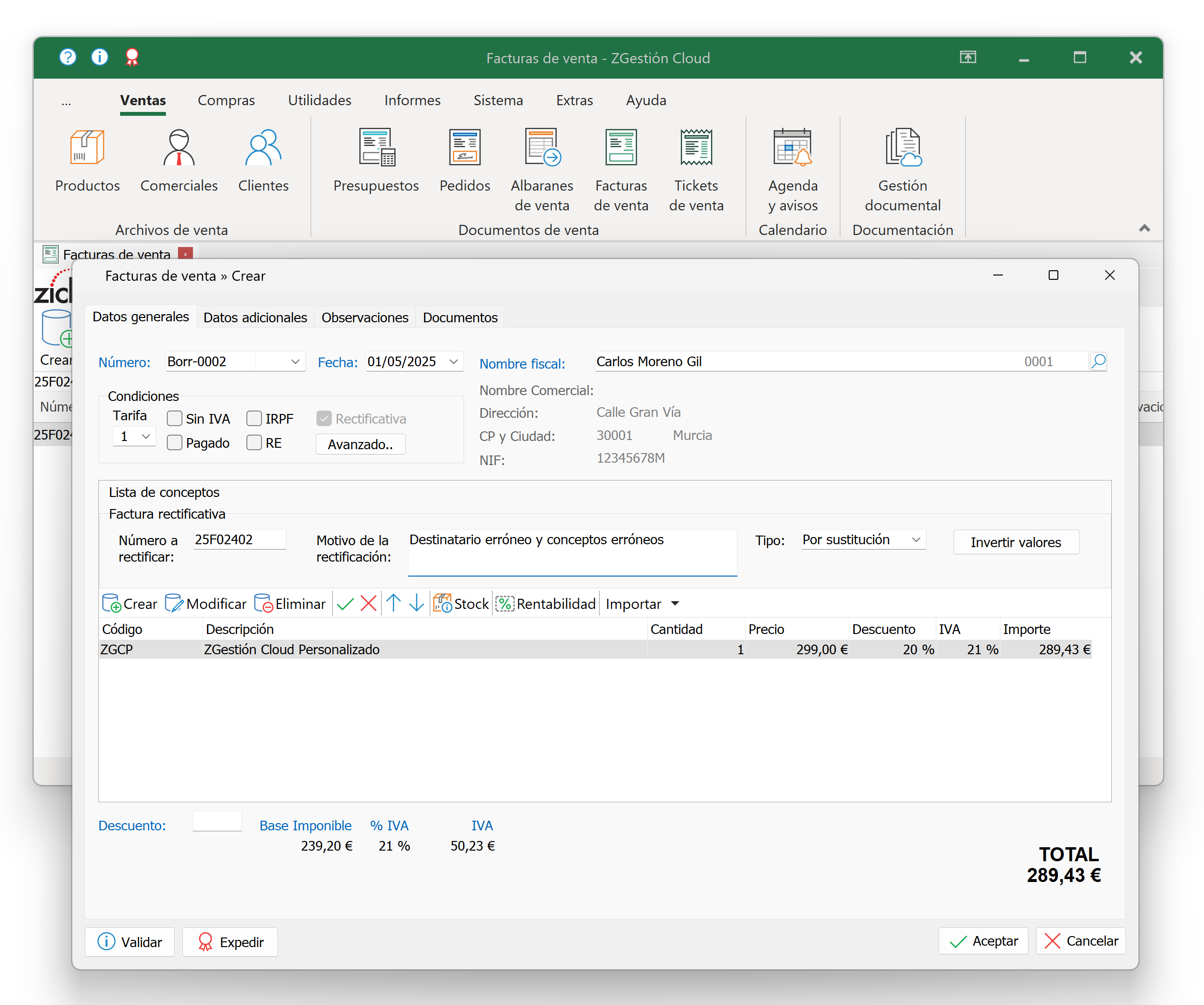This screenshot has height=1005, width=1204.
Task: Enable the Sin IVA checkbox
Action: (x=174, y=418)
